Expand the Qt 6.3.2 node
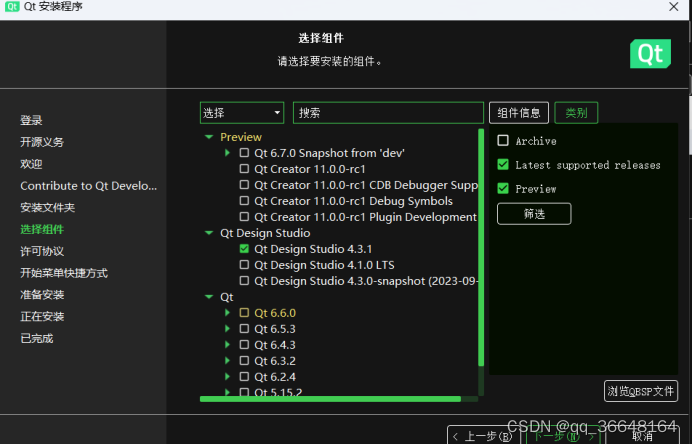 point(227,361)
